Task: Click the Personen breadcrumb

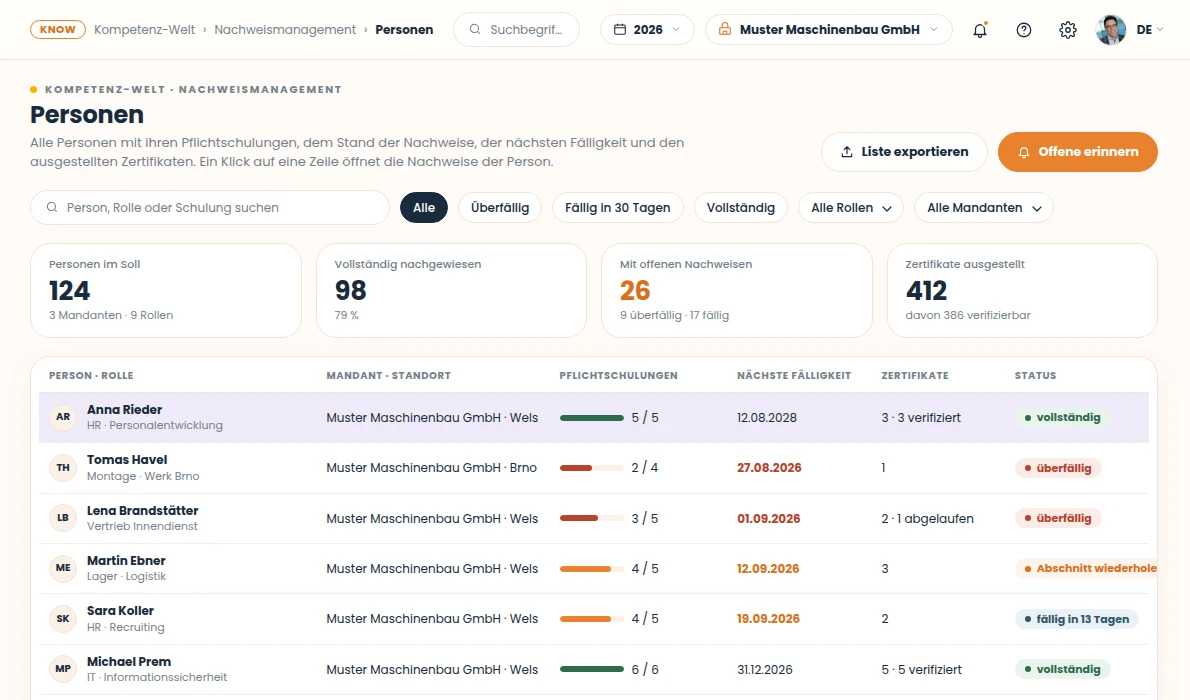Action: click(405, 30)
